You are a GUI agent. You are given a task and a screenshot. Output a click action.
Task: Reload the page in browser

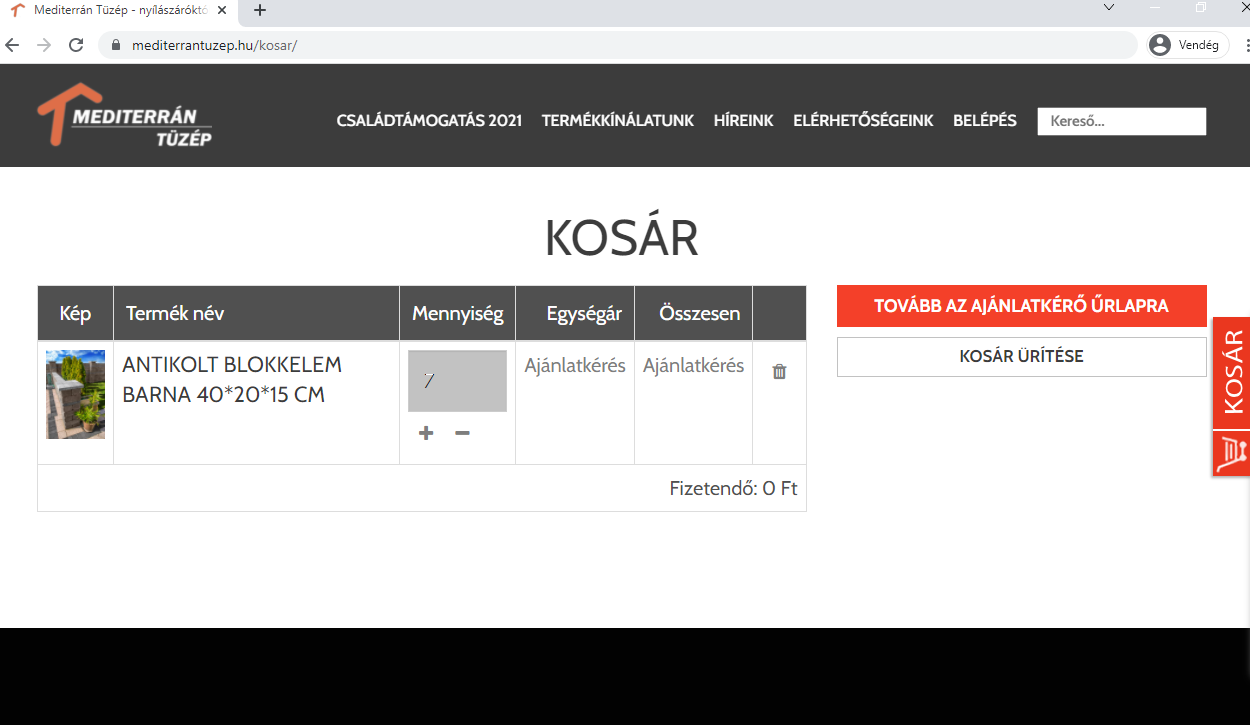tap(75, 45)
